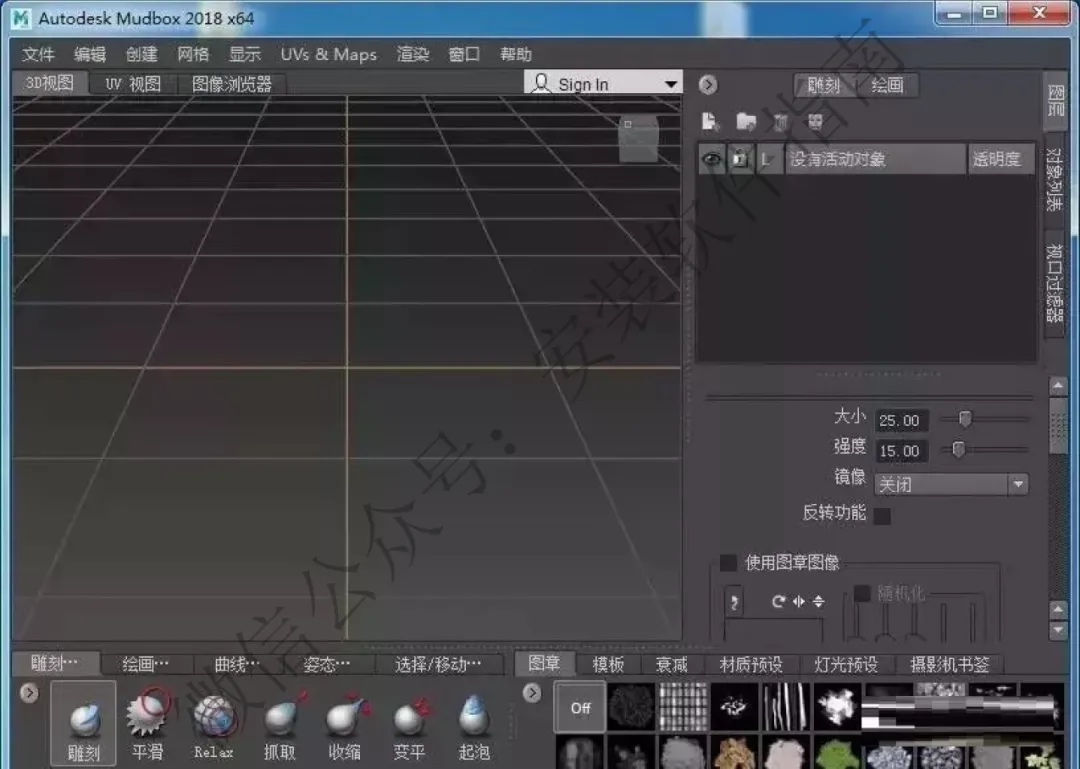Open the 显示 menu

[x=245, y=54]
